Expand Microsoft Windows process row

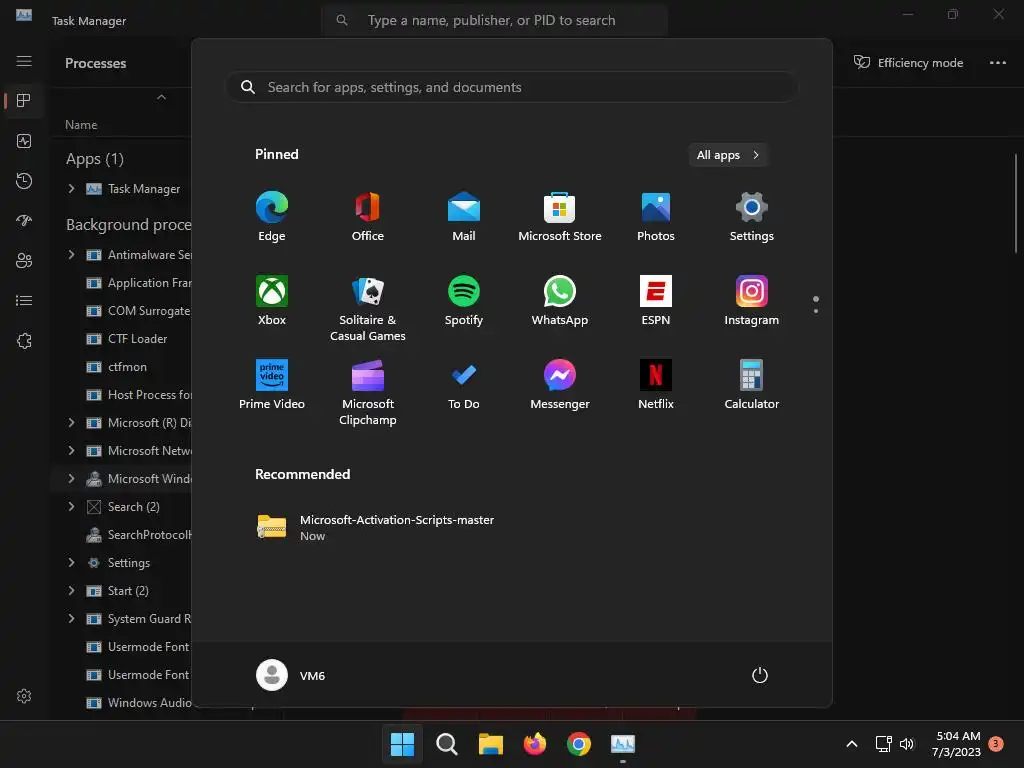(x=71, y=479)
